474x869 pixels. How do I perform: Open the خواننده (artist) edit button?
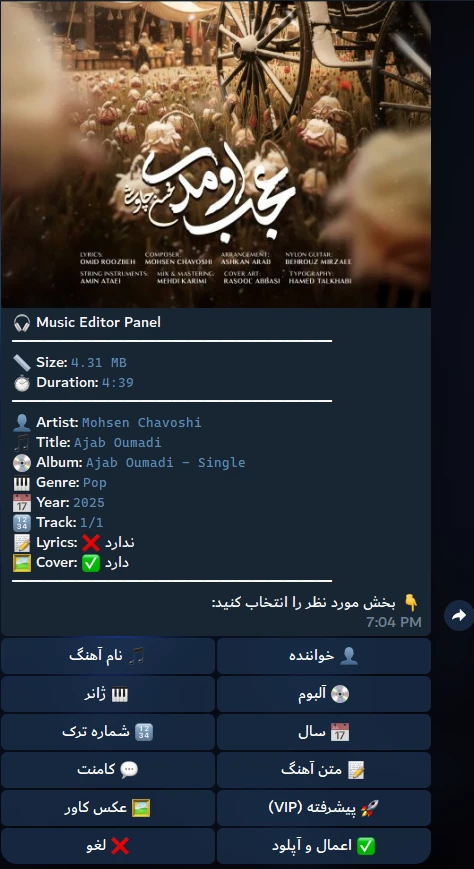tap(324, 656)
